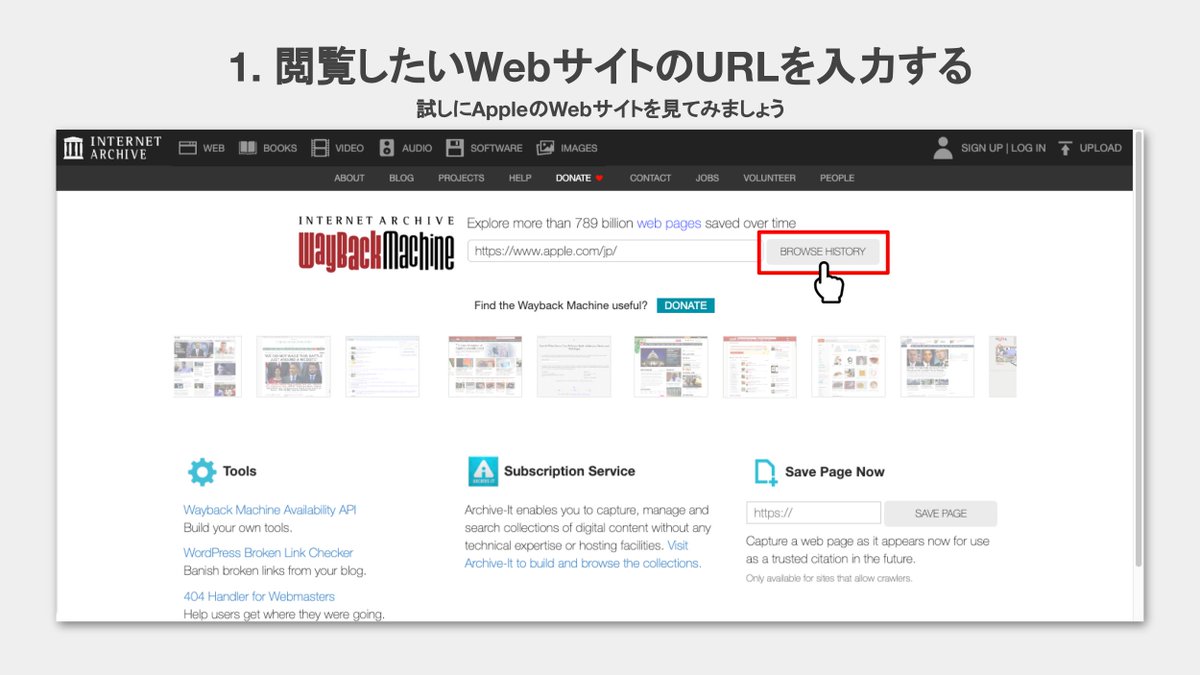This screenshot has height=675, width=1200.
Task: Click the 'Tools' heading text
Action: click(240, 471)
